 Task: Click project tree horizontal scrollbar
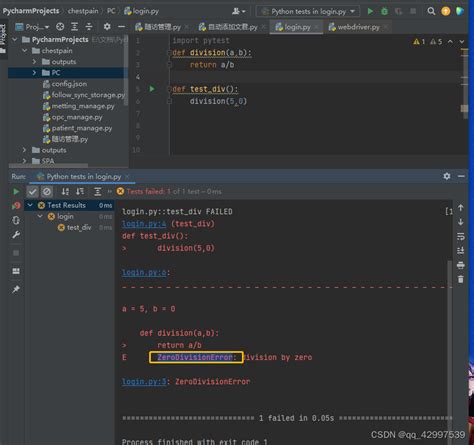(x=49, y=165)
